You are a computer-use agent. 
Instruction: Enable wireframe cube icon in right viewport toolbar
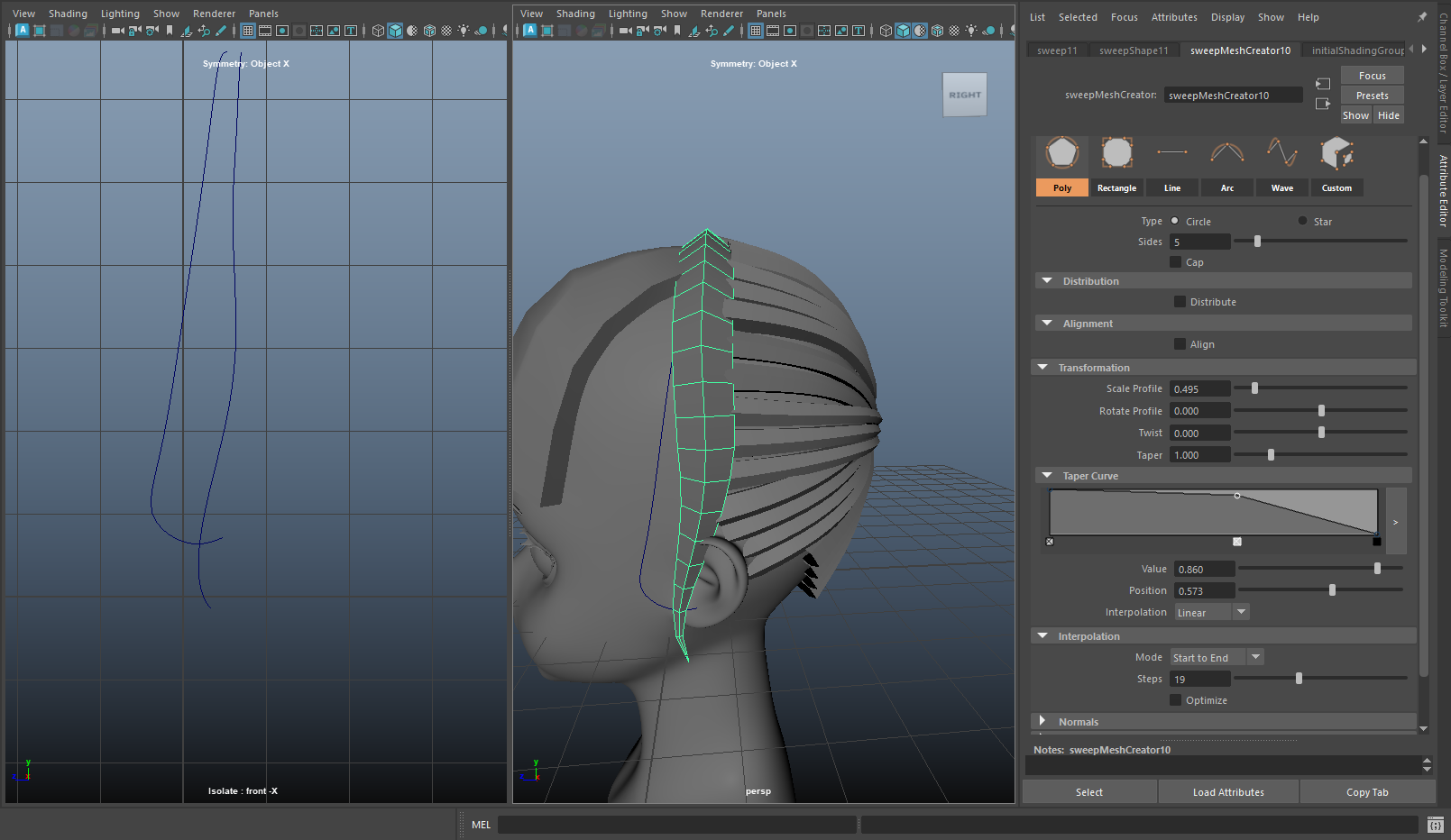tap(886, 31)
